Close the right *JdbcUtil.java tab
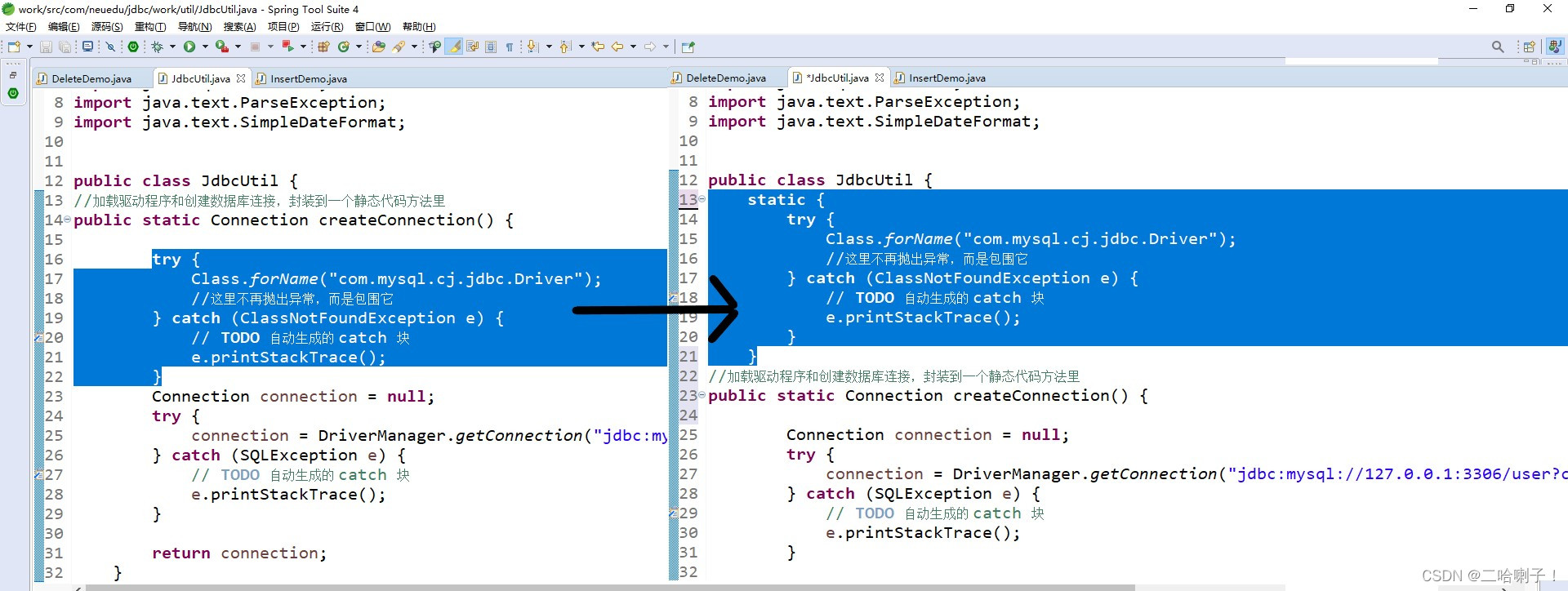The height and width of the screenshot is (591, 1568). click(x=880, y=78)
